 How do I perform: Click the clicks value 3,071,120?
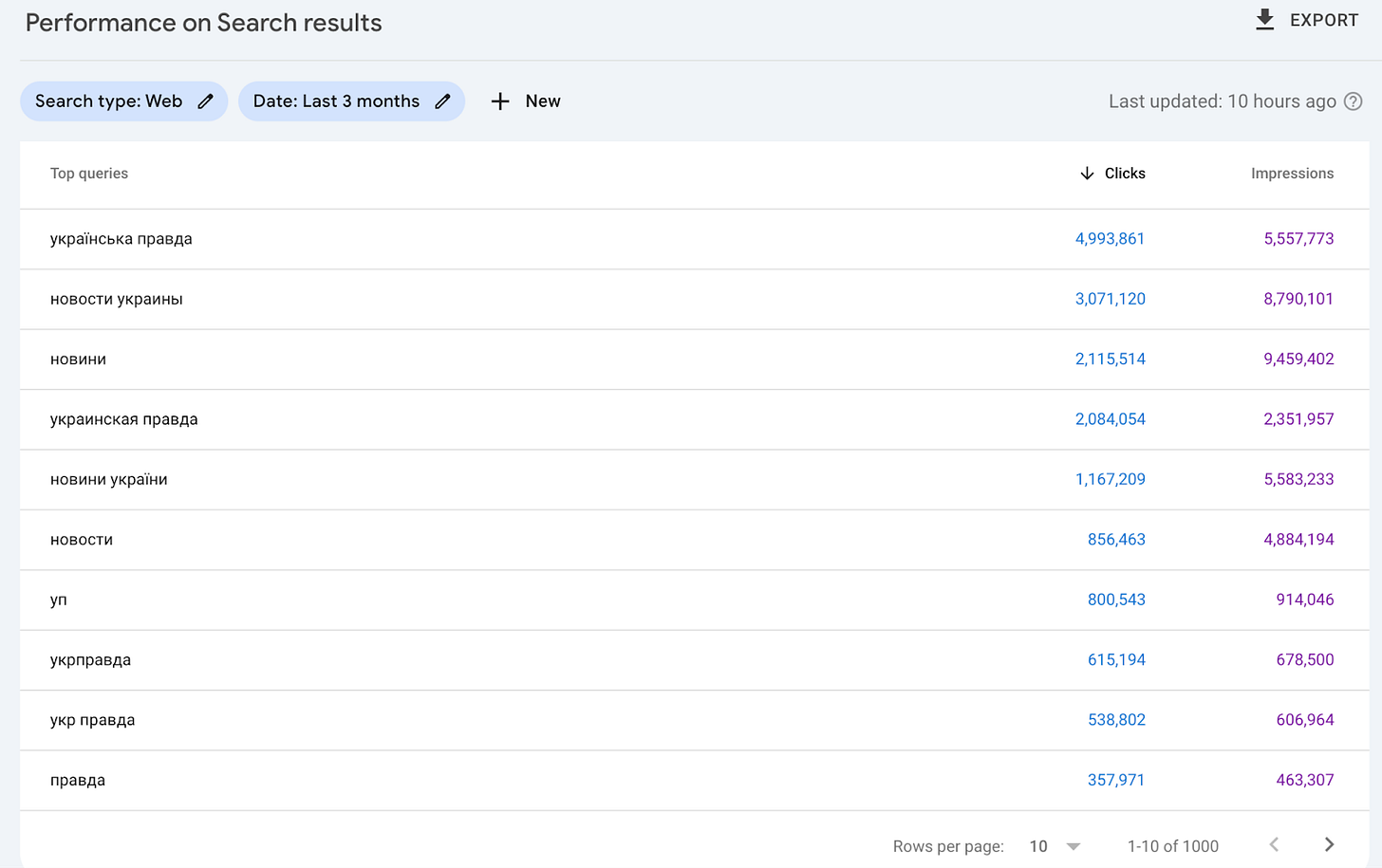coord(1110,299)
